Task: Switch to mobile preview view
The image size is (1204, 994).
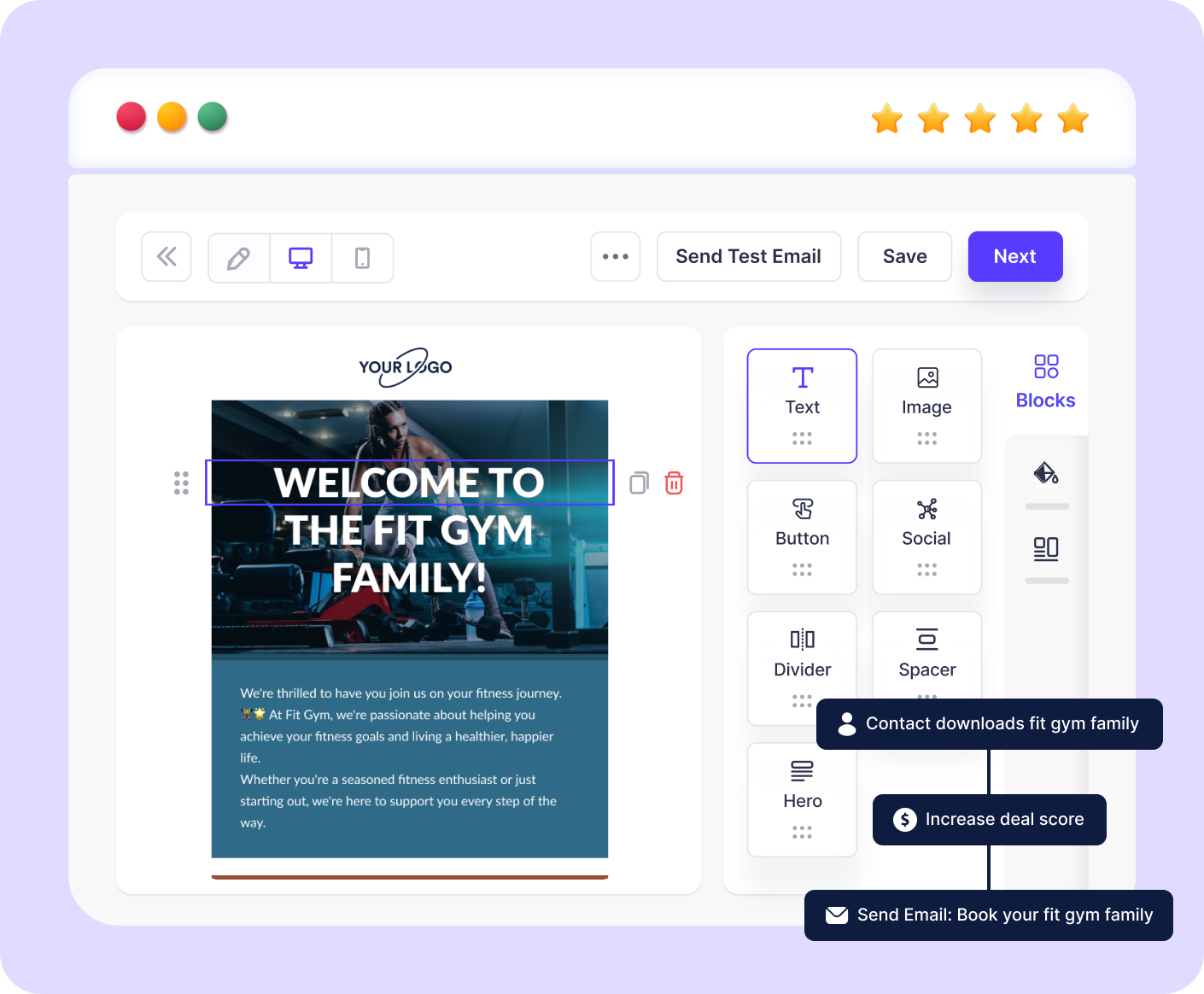Action: point(362,258)
